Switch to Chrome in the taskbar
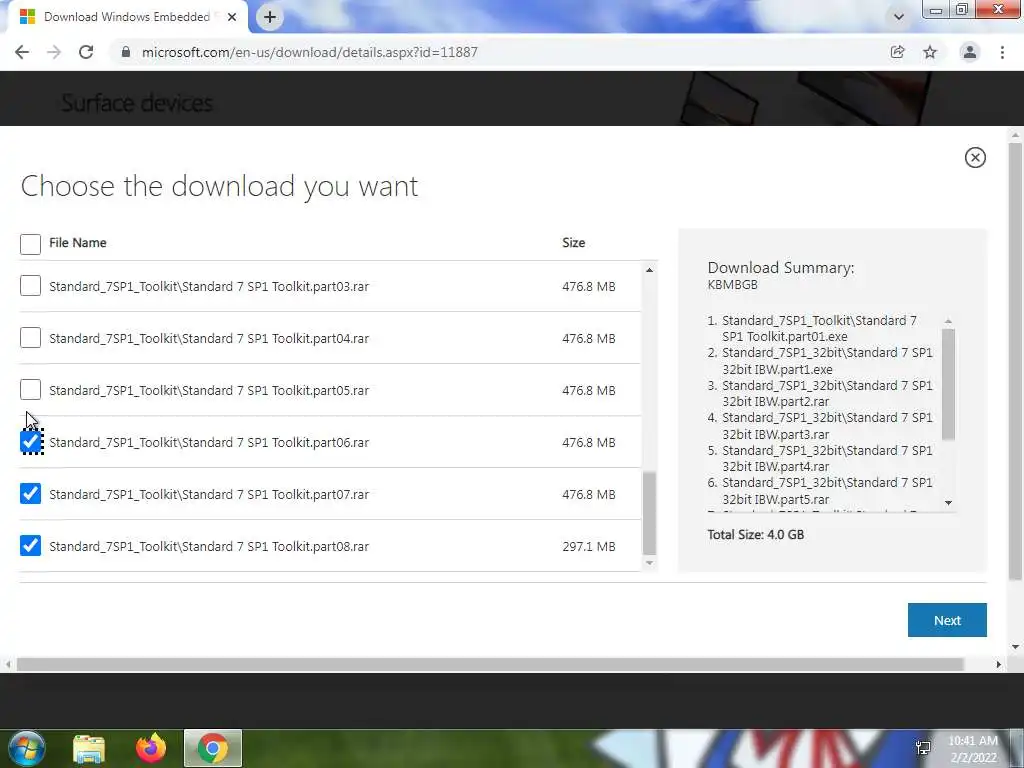 click(x=213, y=748)
